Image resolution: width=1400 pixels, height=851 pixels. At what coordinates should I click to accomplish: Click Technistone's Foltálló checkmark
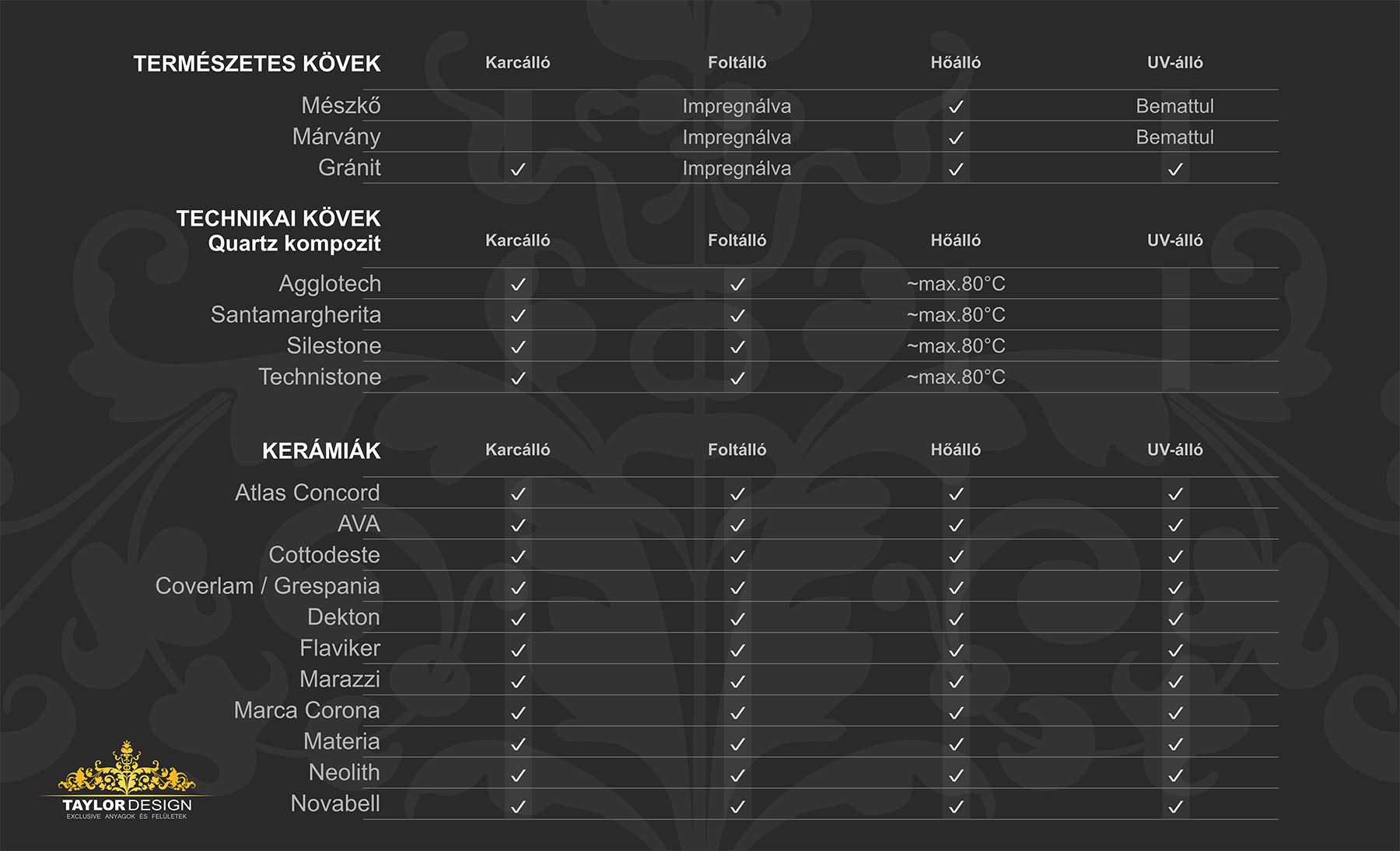point(737,378)
